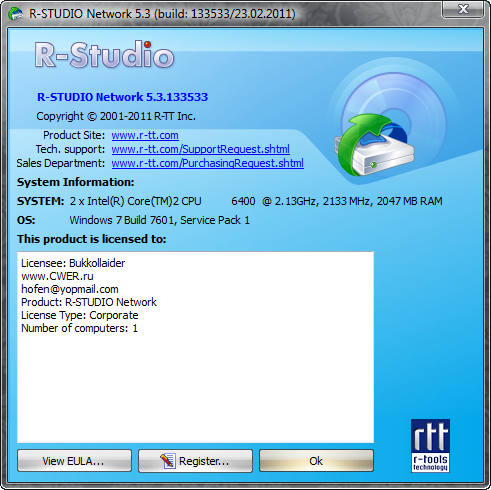Click the Number of computers: 1 line
This screenshot has height=490, width=491.
79,328
